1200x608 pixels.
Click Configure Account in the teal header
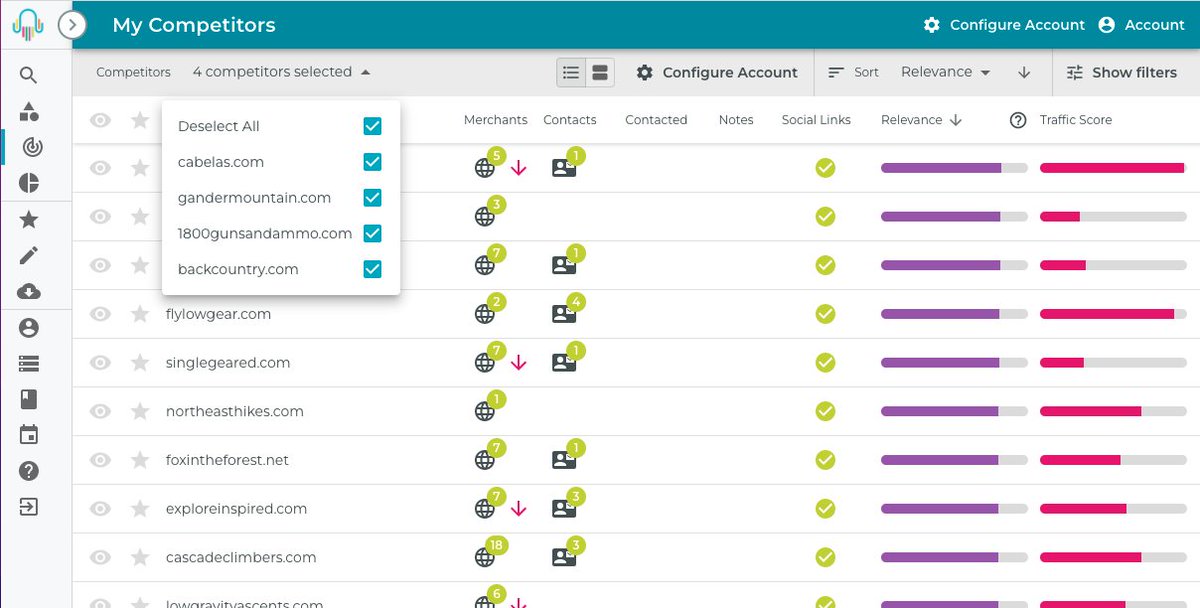click(1003, 25)
